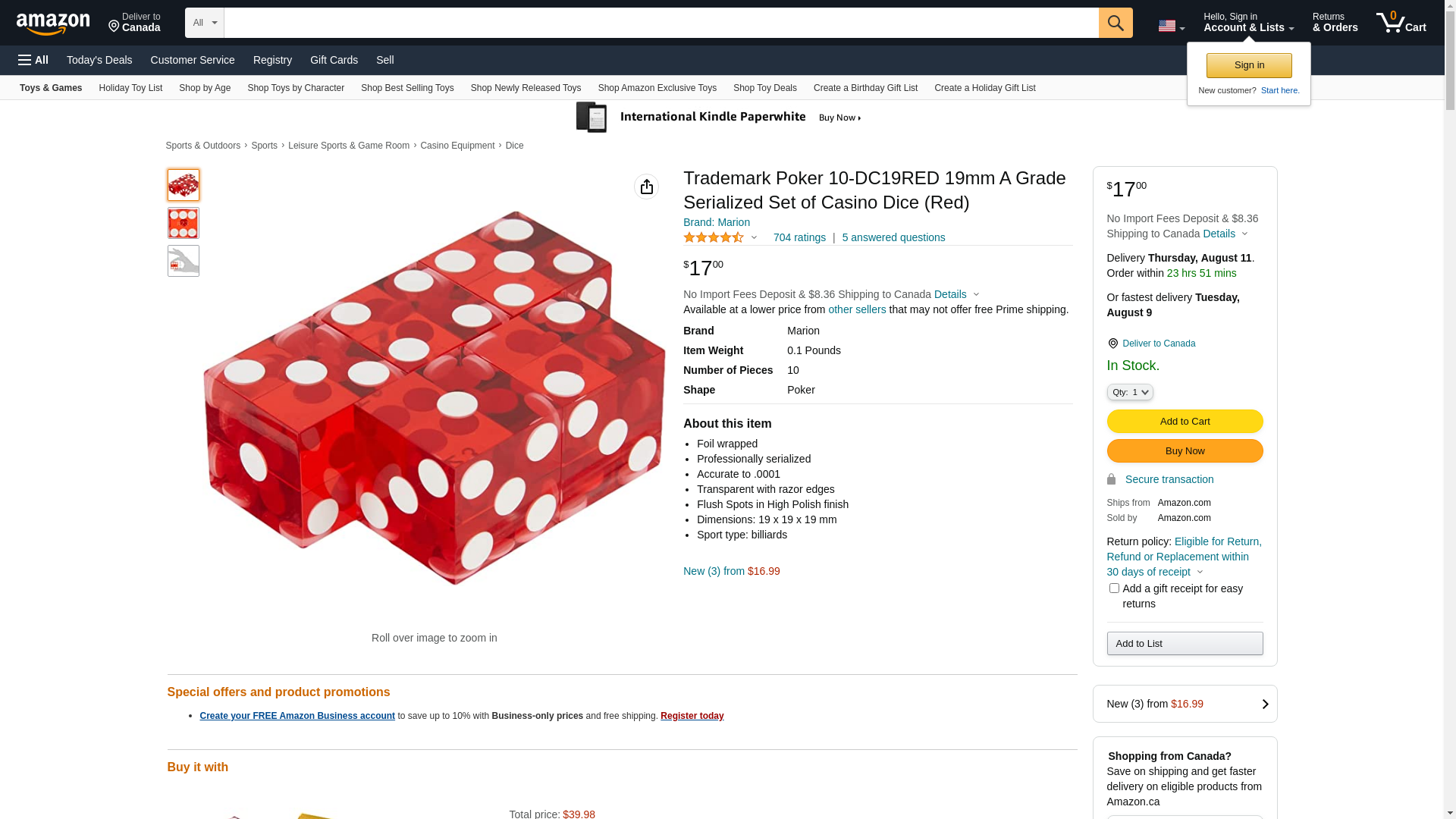Screen dimensions: 1456x819
Task: Click the share icon on product image
Action: 646,187
